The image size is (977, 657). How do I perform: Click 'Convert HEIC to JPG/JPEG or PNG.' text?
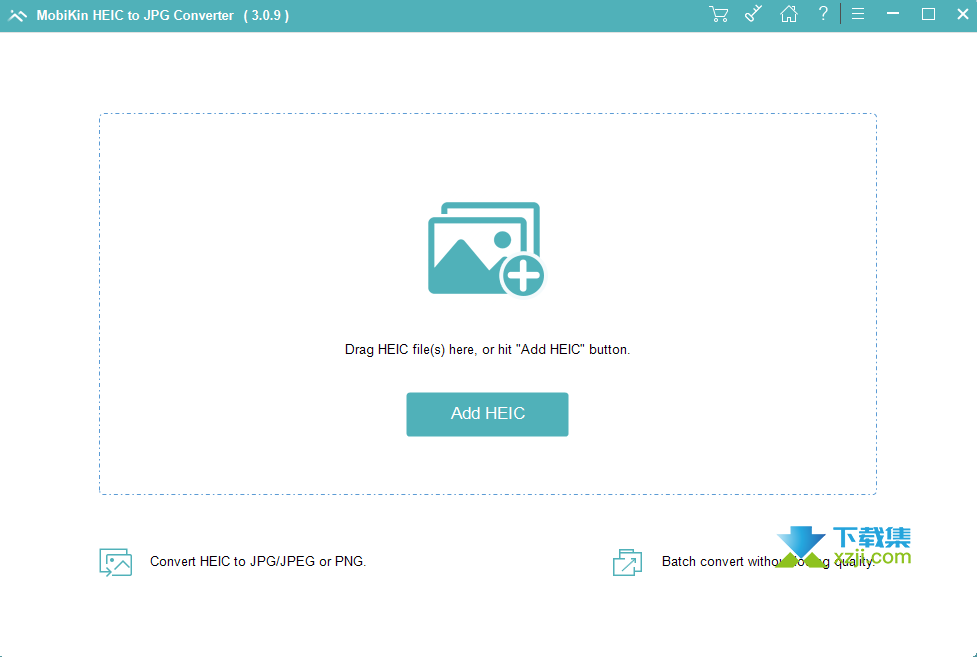click(x=258, y=562)
